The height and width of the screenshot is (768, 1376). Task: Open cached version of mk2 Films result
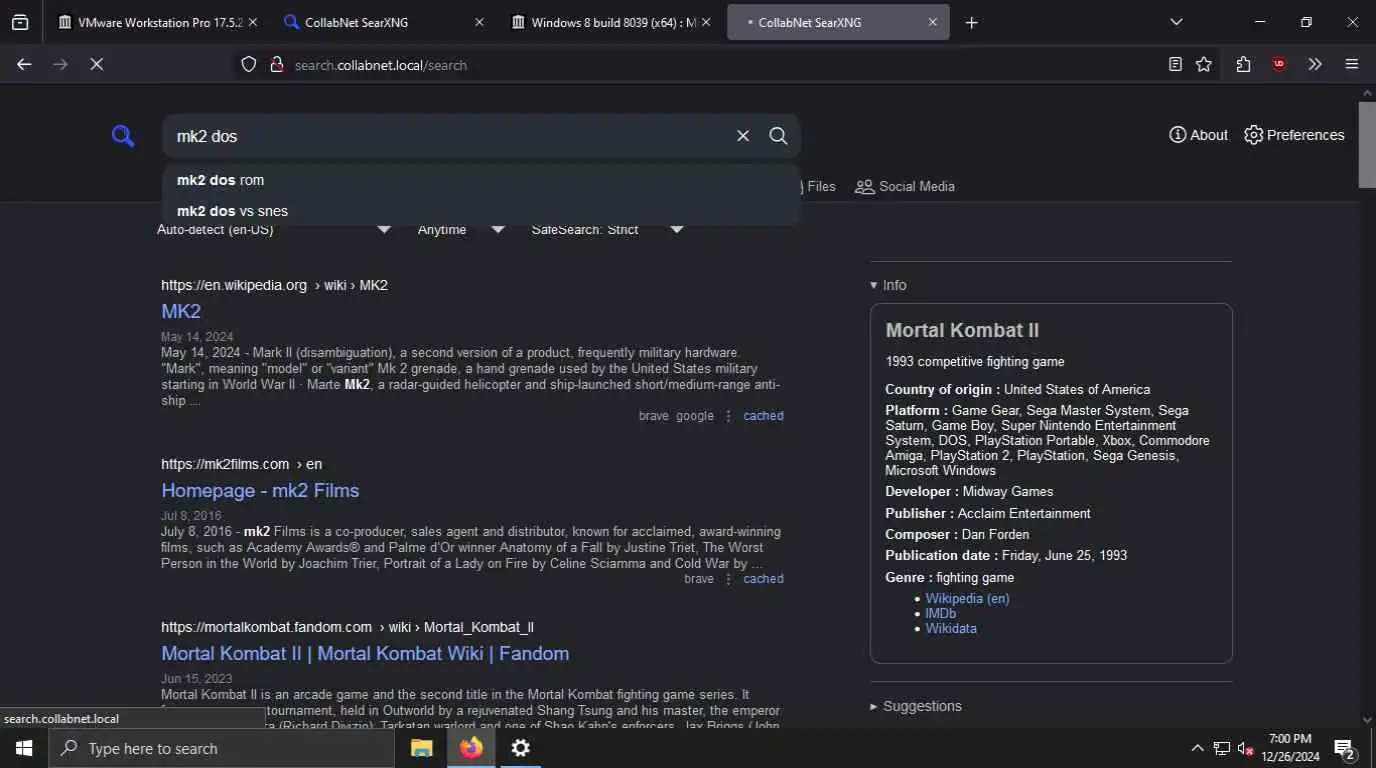[763, 579]
